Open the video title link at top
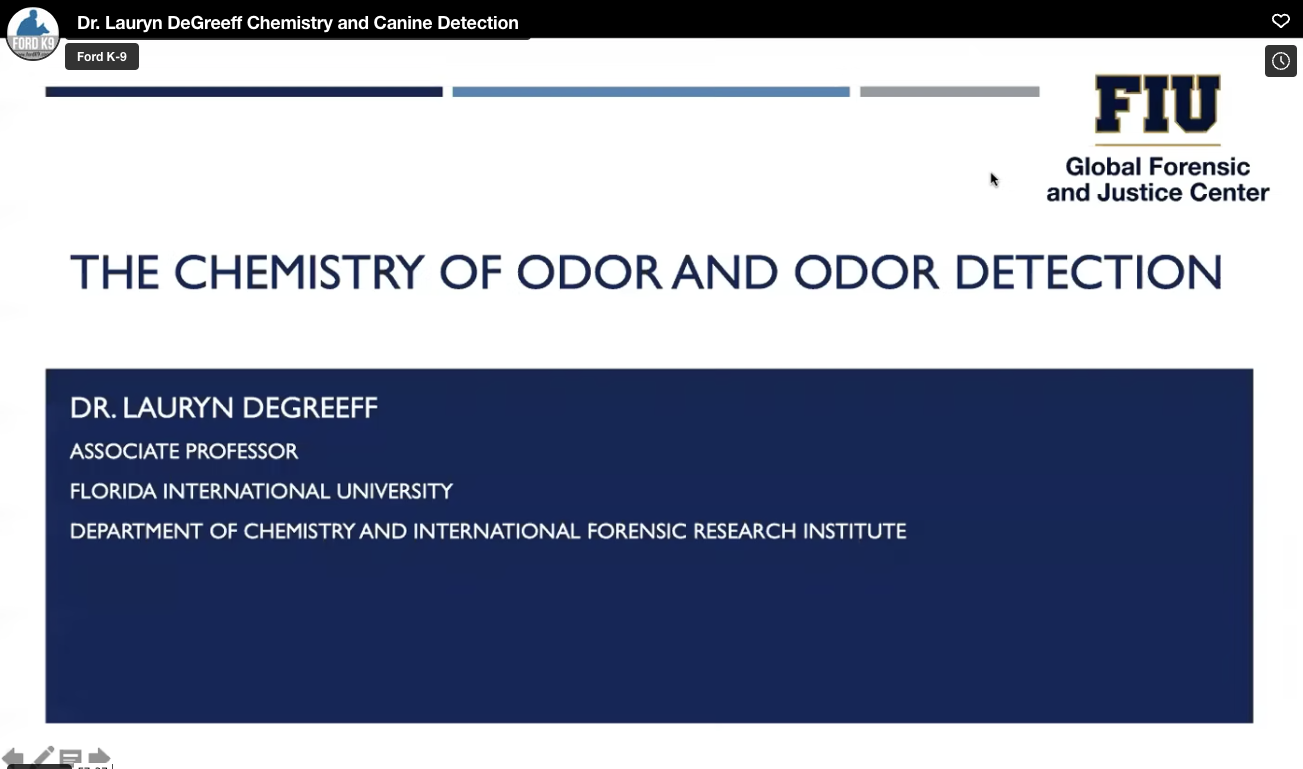Image resolution: width=1303 pixels, height=769 pixels. point(297,22)
